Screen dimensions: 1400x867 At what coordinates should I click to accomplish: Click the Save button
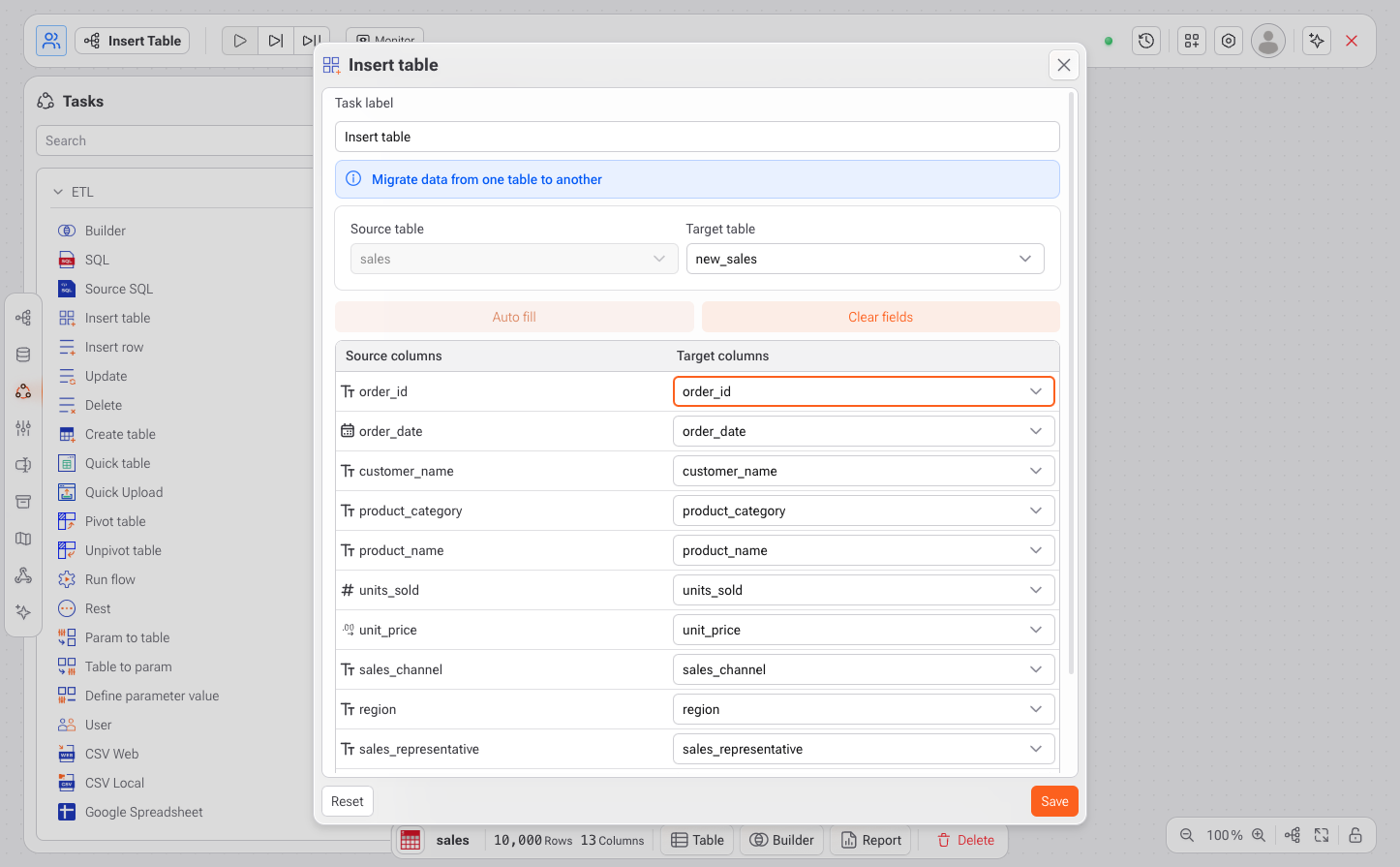pos(1054,801)
